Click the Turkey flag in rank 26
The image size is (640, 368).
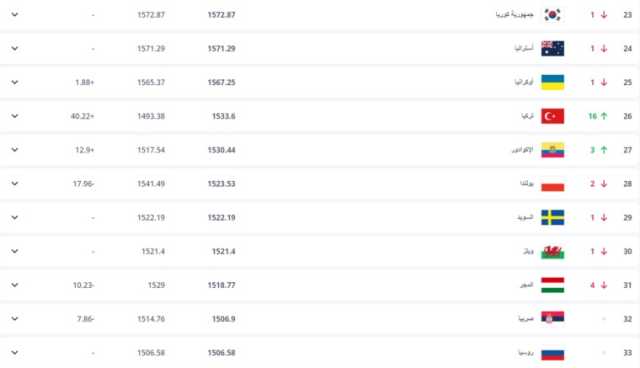tap(553, 116)
